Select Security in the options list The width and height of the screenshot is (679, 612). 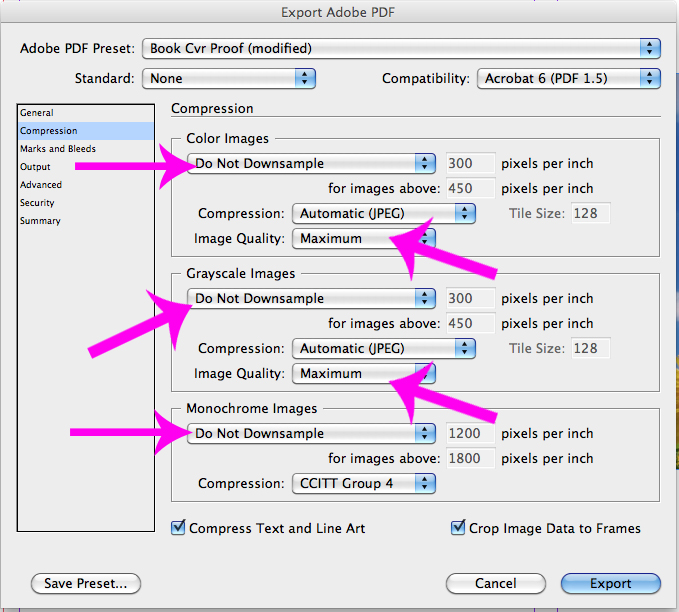(x=86, y=203)
